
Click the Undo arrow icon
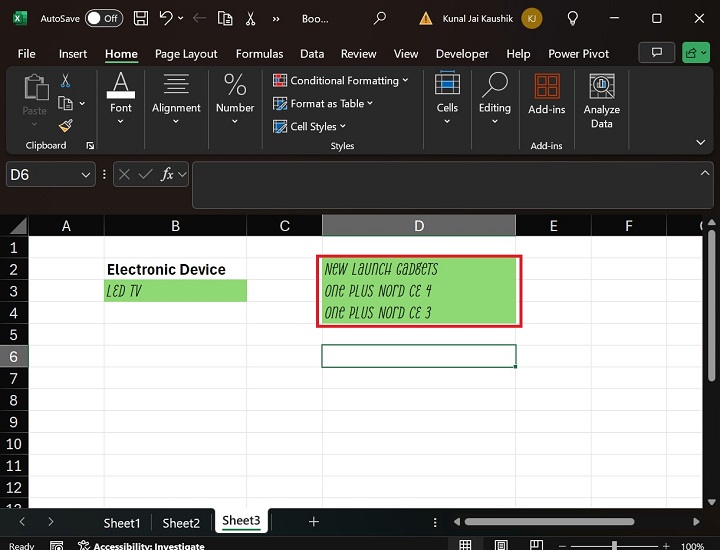tap(166, 18)
